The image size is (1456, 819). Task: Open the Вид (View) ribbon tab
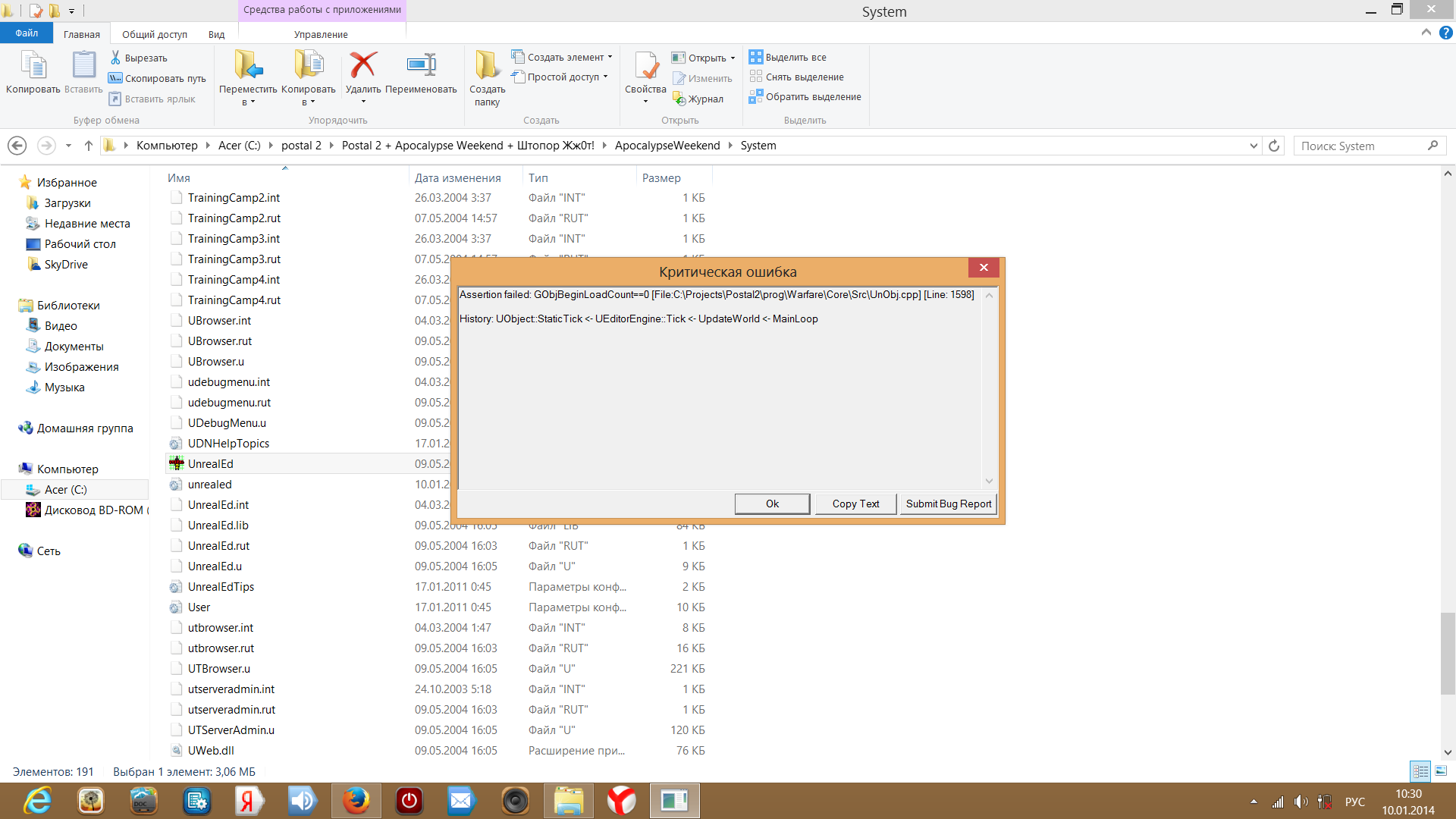point(216,34)
